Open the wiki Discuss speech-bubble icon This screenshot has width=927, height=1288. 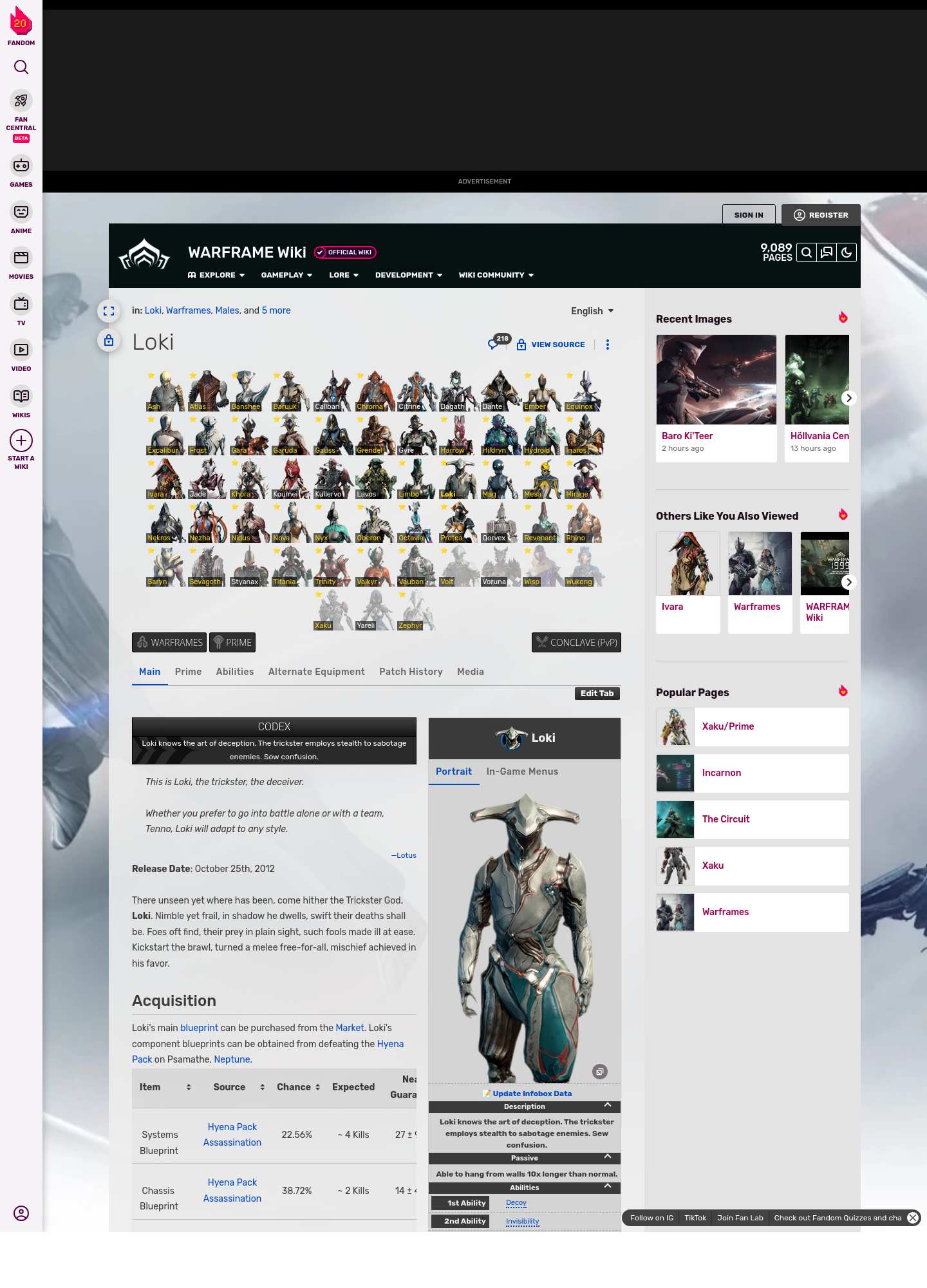click(827, 252)
